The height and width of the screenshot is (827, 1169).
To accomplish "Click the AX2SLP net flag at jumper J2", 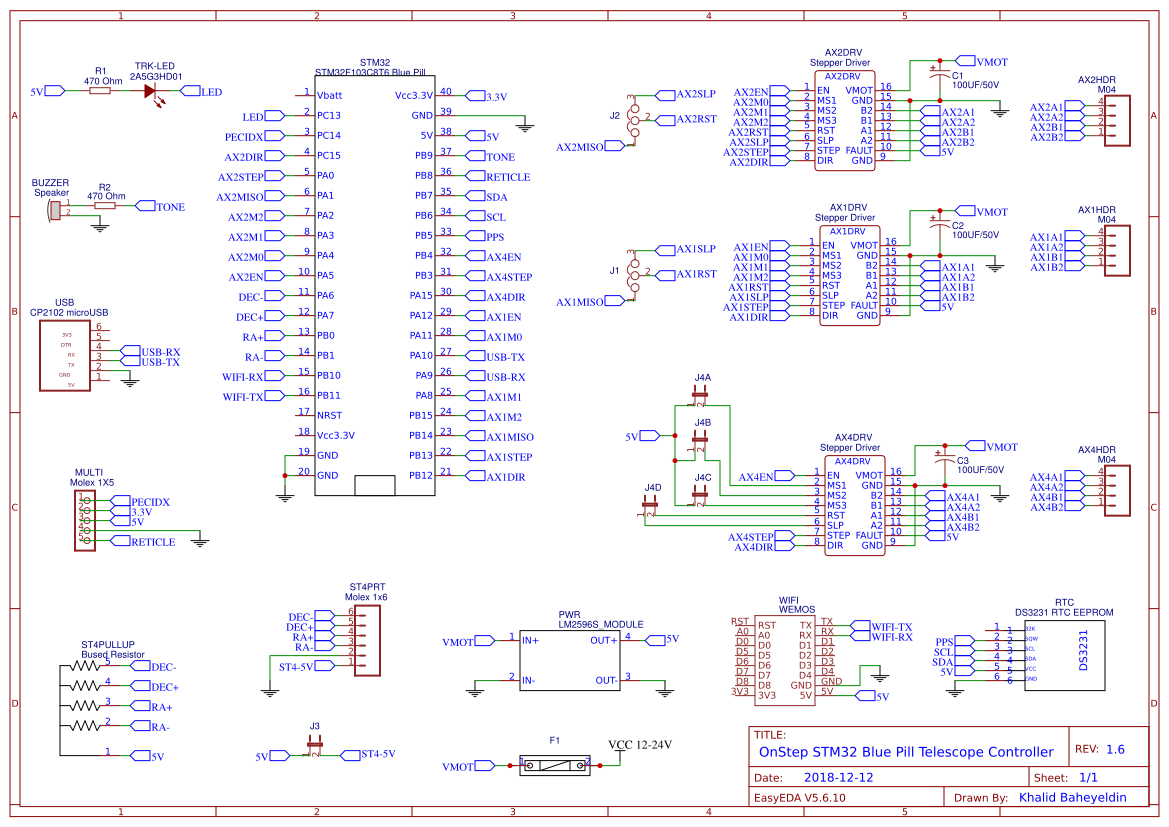I will point(686,94).
